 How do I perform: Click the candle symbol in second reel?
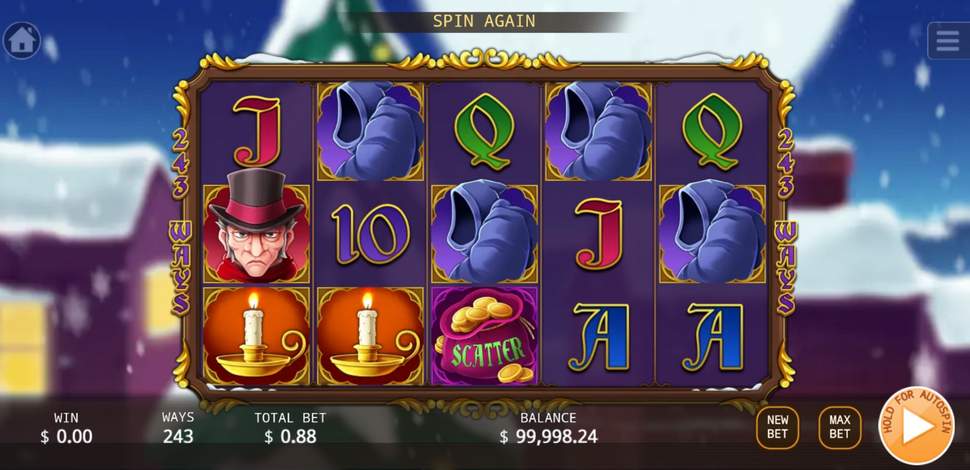tap(371, 336)
